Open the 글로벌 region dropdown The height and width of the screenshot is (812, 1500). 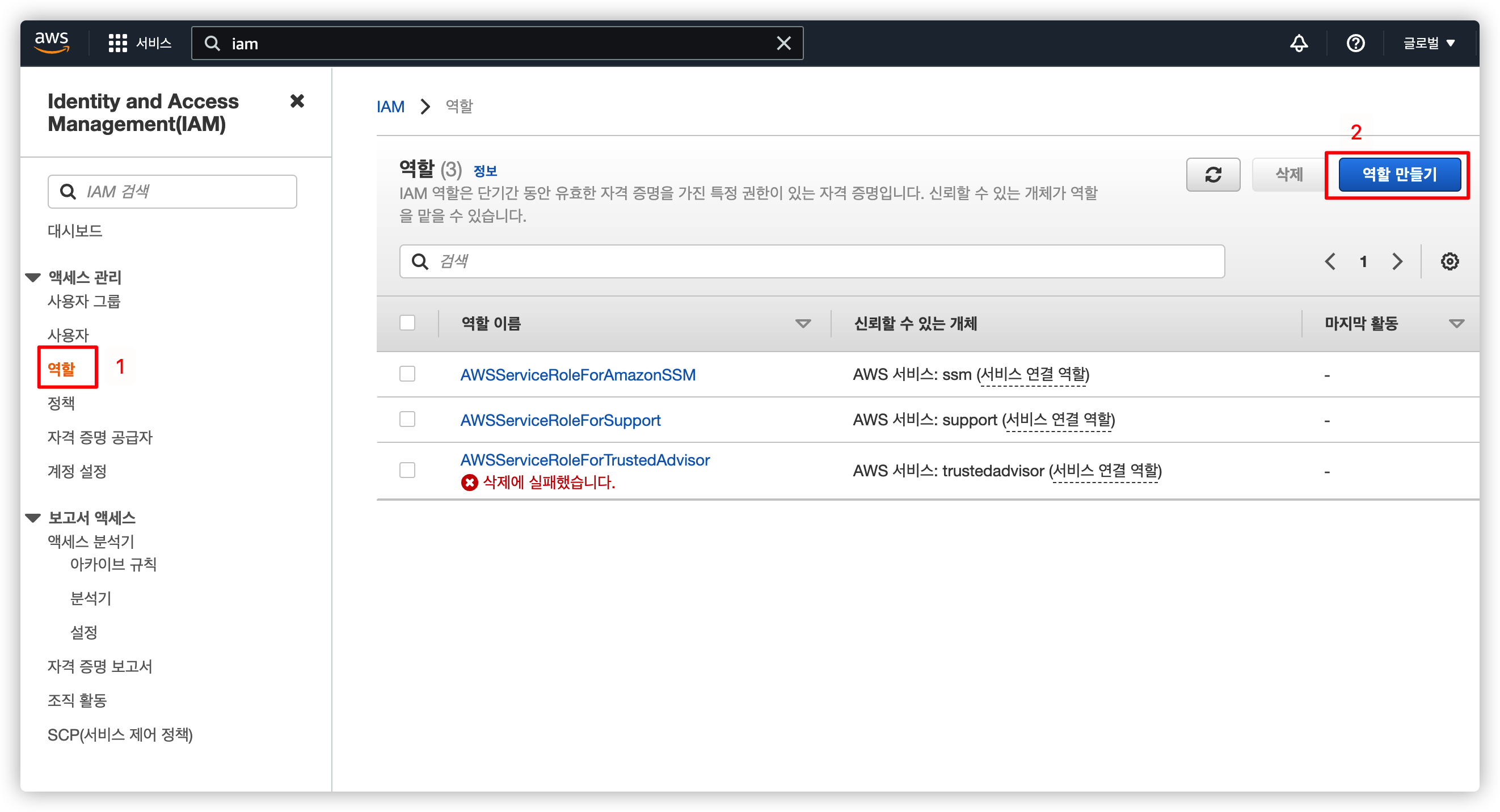coord(1429,43)
